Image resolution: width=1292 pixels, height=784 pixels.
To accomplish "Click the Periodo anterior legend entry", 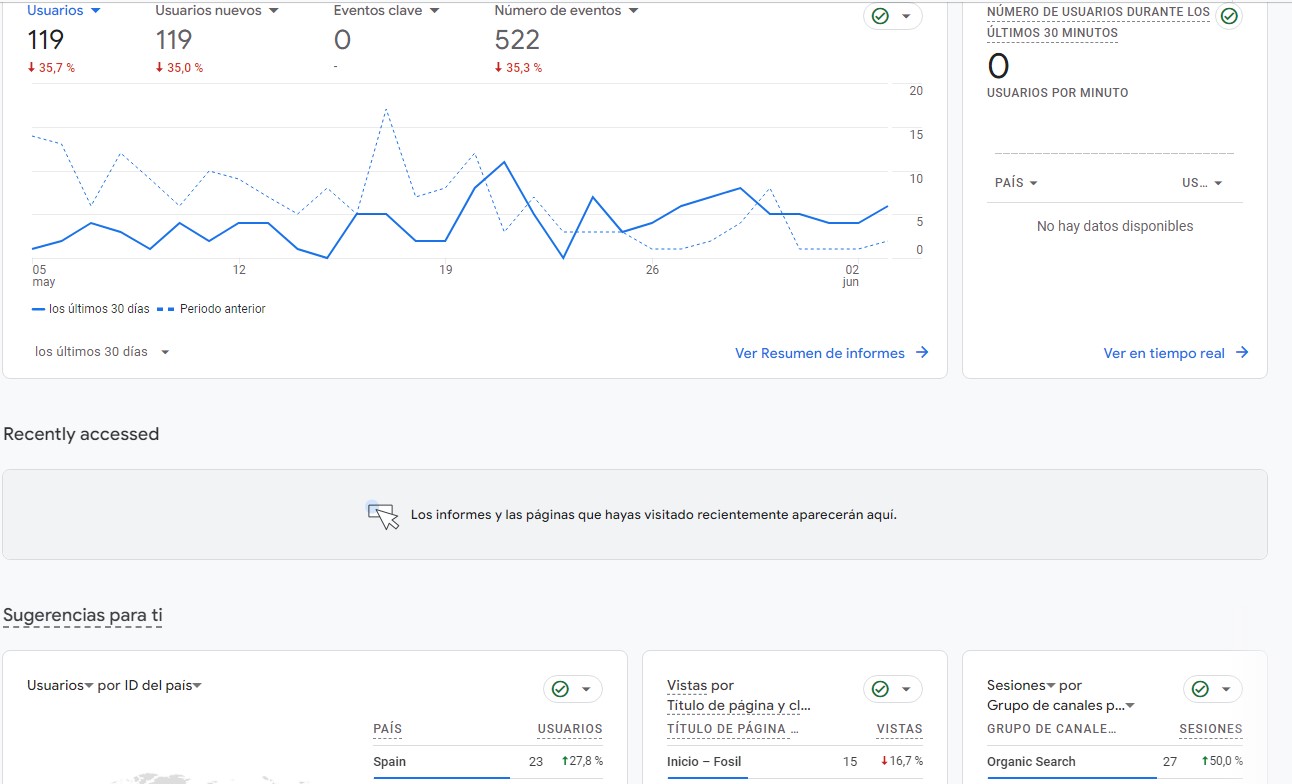I will coord(212,309).
